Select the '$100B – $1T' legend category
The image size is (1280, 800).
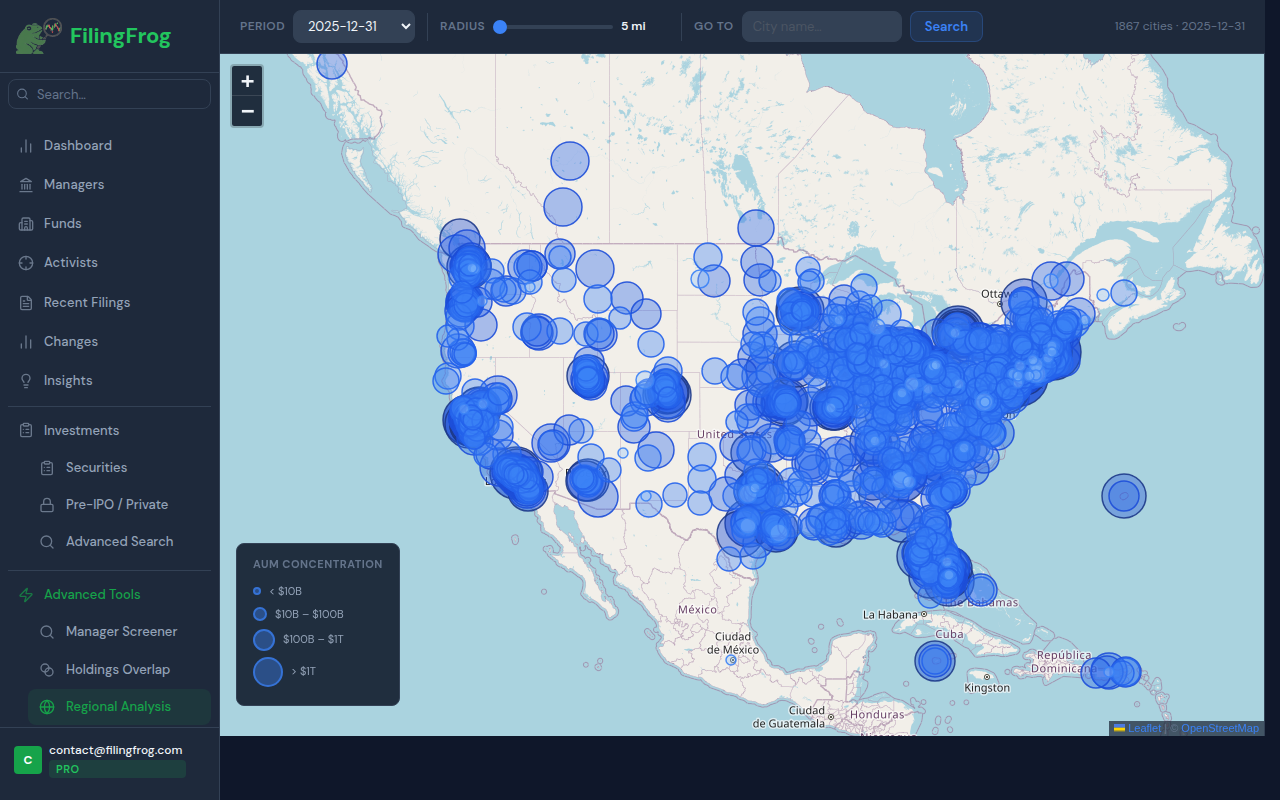[x=305, y=639]
